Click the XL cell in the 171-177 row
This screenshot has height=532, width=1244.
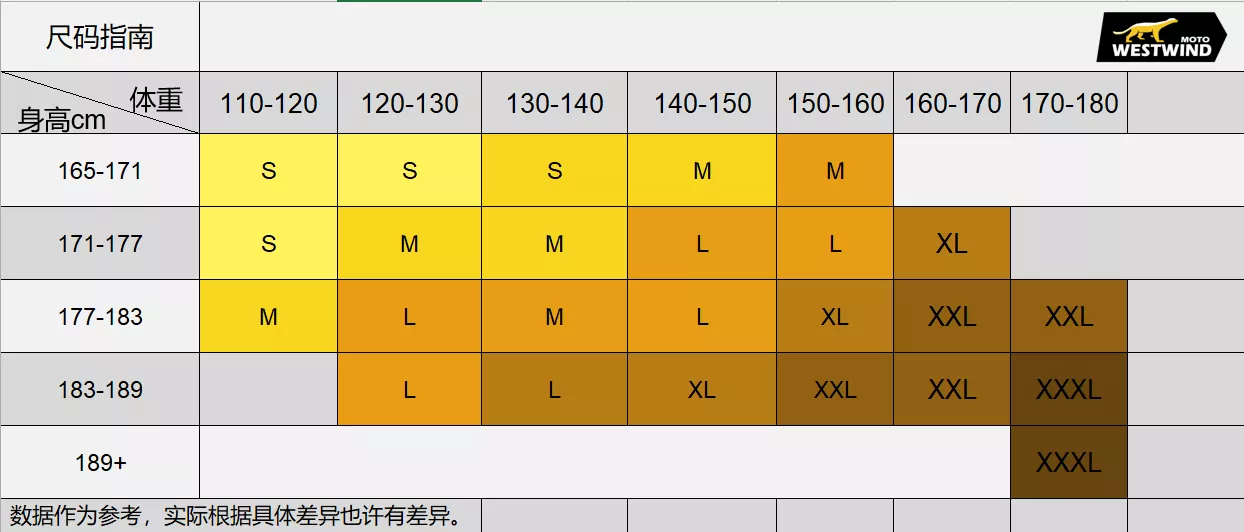(951, 244)
